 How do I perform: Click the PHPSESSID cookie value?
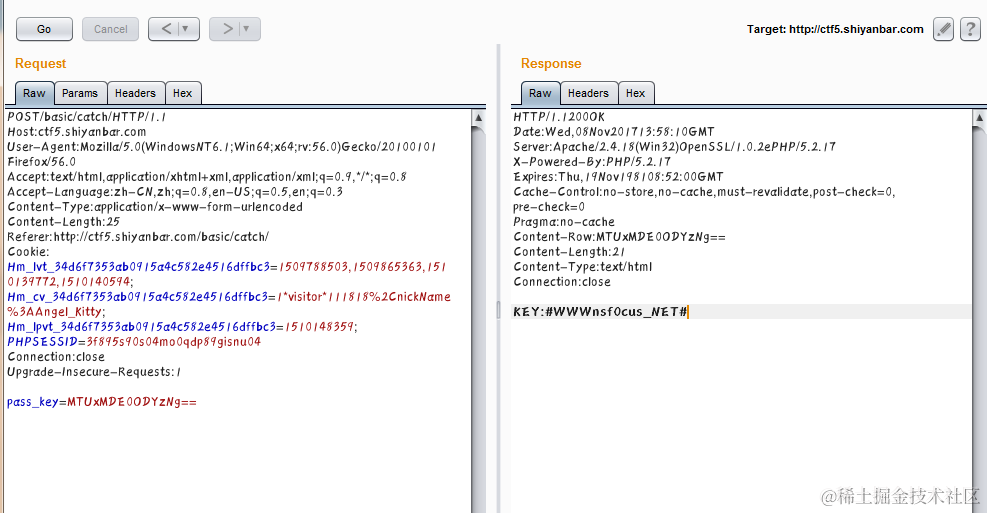click(x=174, y=342)
